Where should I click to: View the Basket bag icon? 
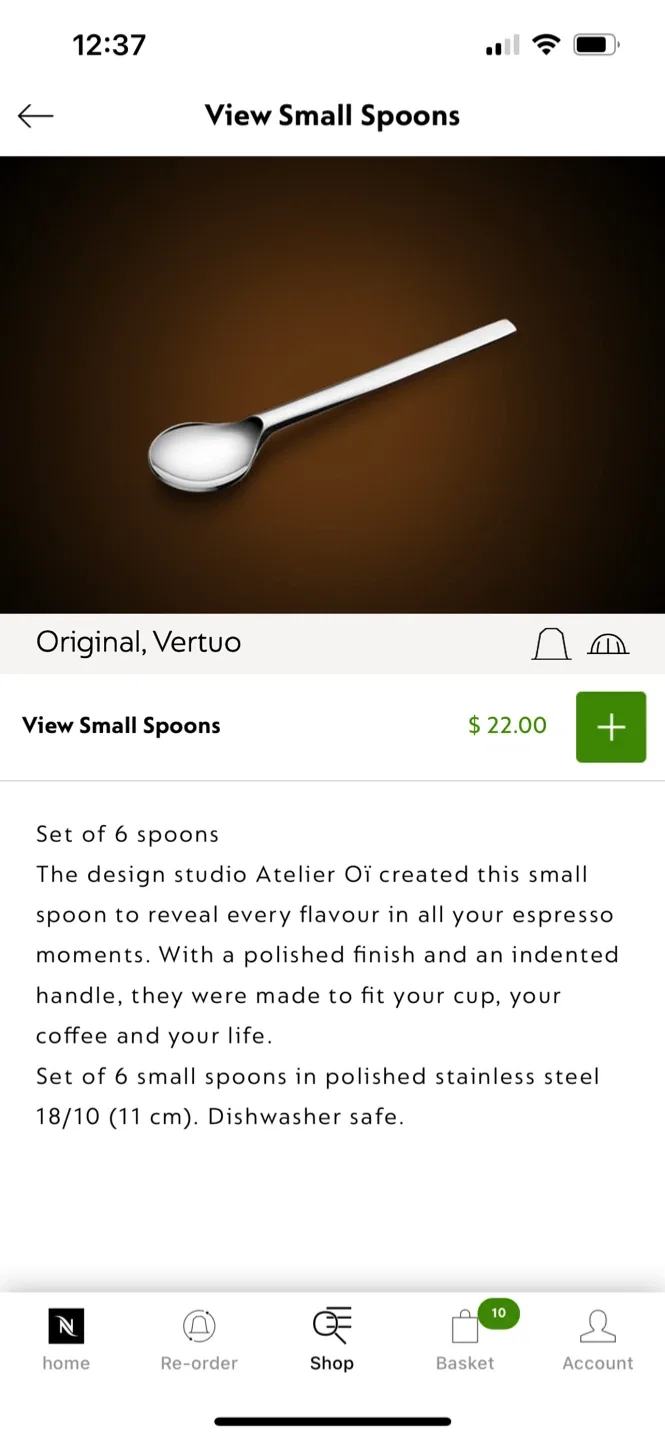click(465, 1324)
